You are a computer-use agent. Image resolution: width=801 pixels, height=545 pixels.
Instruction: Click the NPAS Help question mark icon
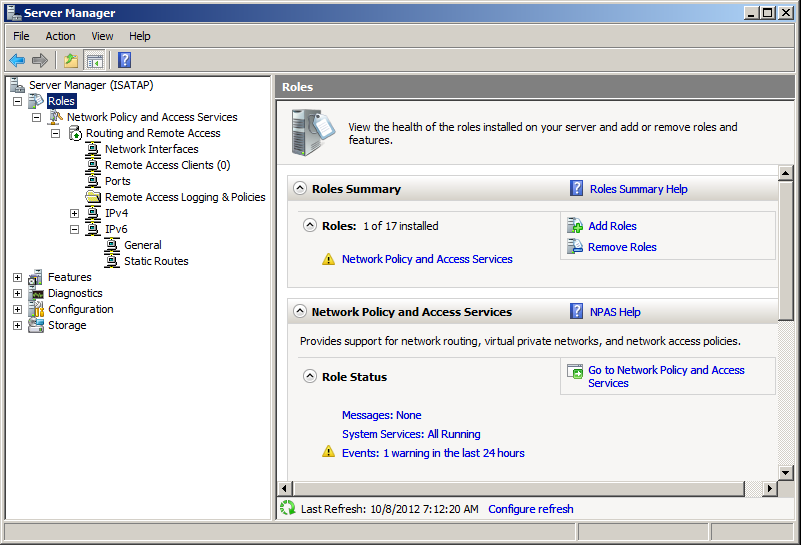pyautogui.click(x=576, y=311)
